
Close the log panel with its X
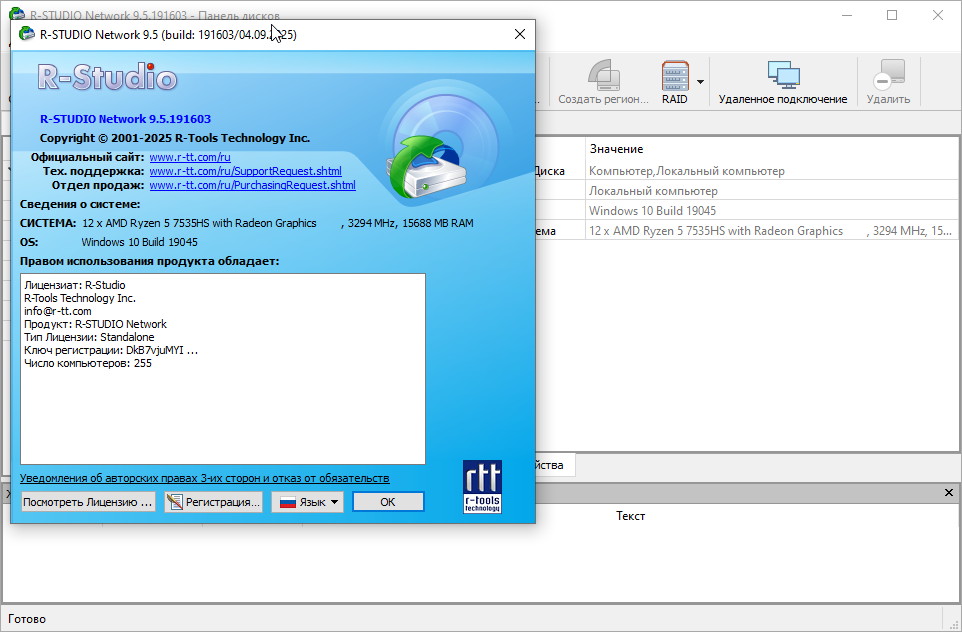point(949,493)
